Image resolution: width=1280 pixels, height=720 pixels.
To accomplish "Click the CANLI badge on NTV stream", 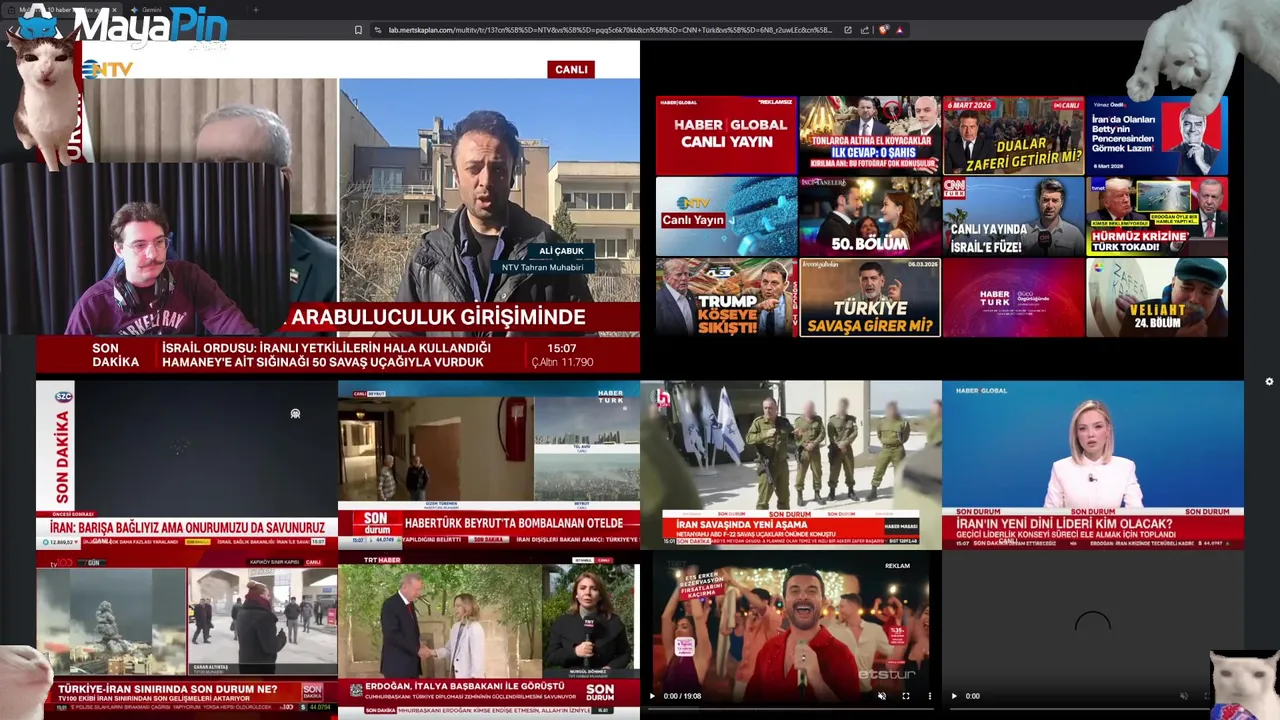I will coord(571,69).
